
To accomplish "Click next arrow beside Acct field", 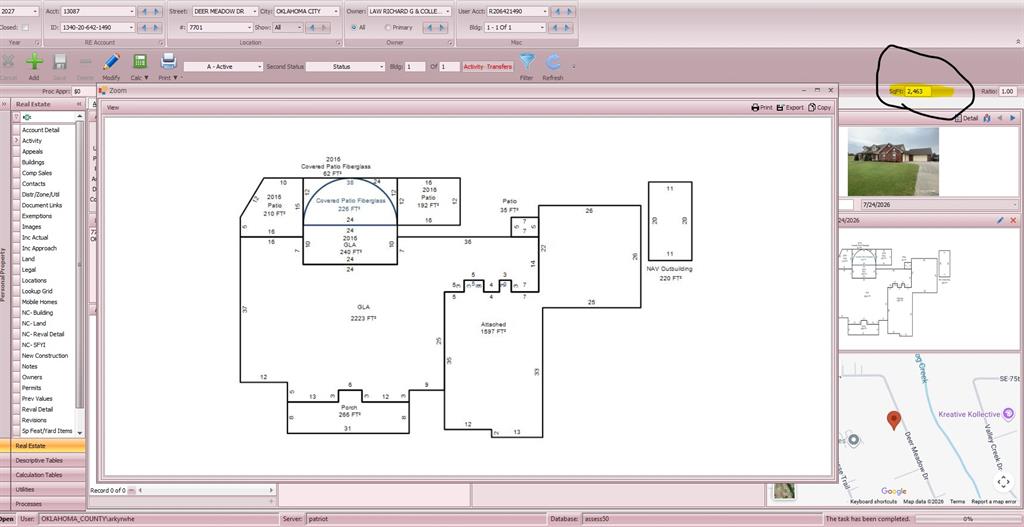I will 156,12.
